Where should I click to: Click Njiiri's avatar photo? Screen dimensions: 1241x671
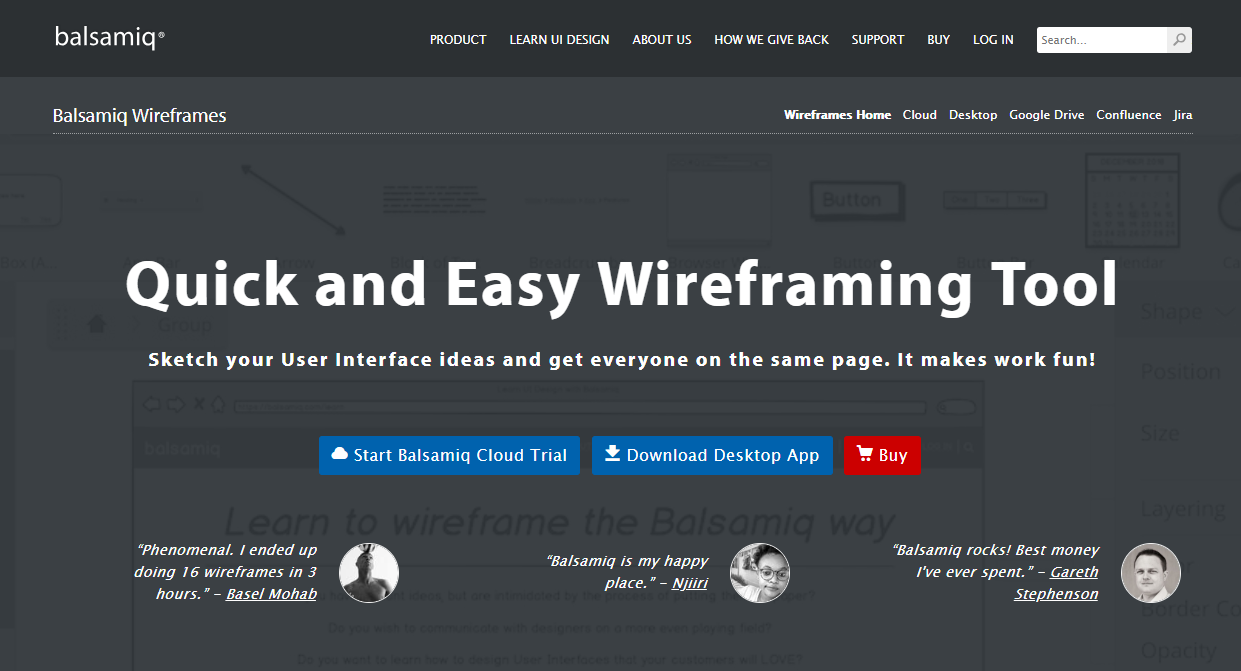click(x=760, y=573)
